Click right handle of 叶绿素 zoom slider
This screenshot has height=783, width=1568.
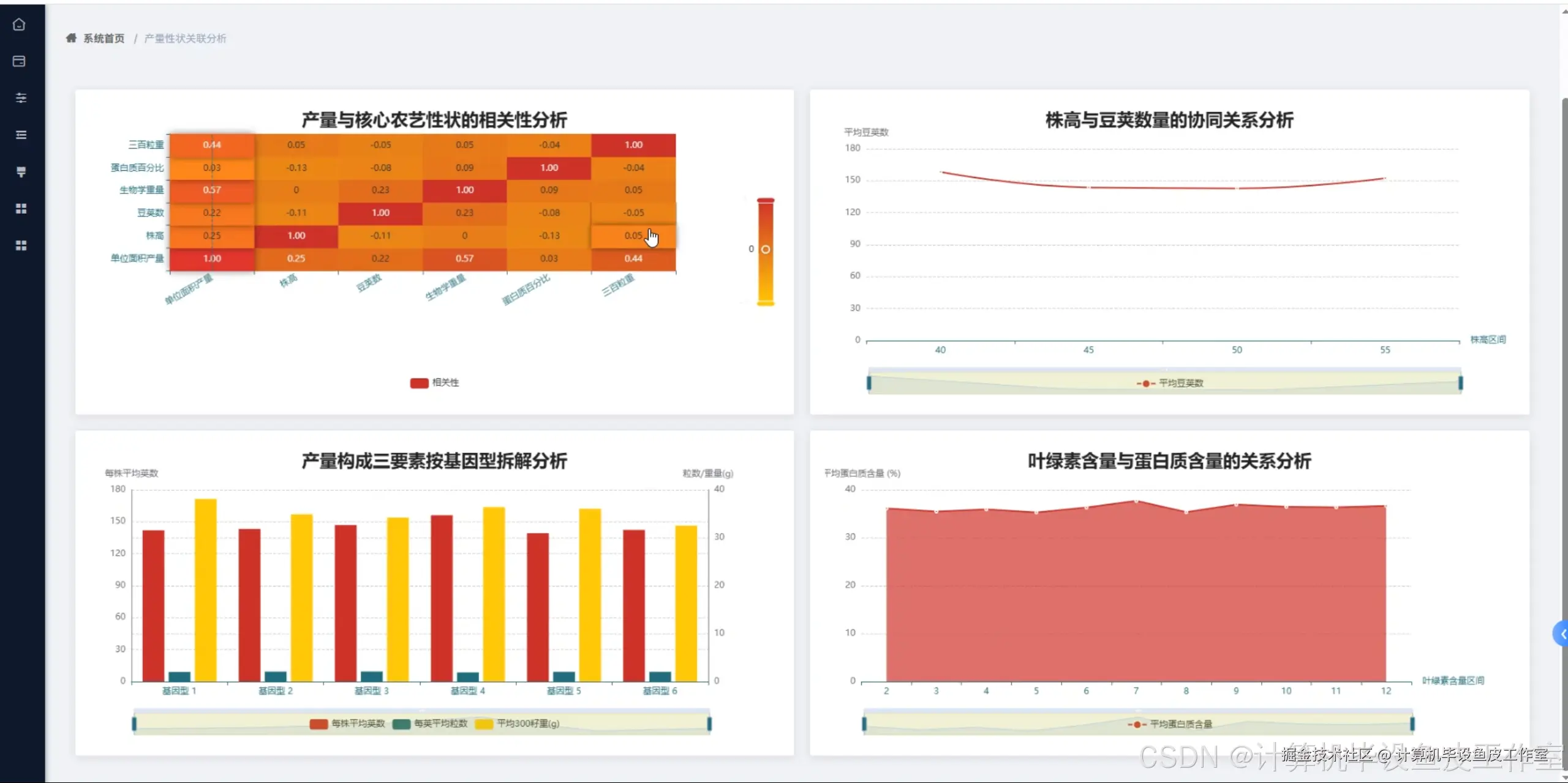(1412, 724)
